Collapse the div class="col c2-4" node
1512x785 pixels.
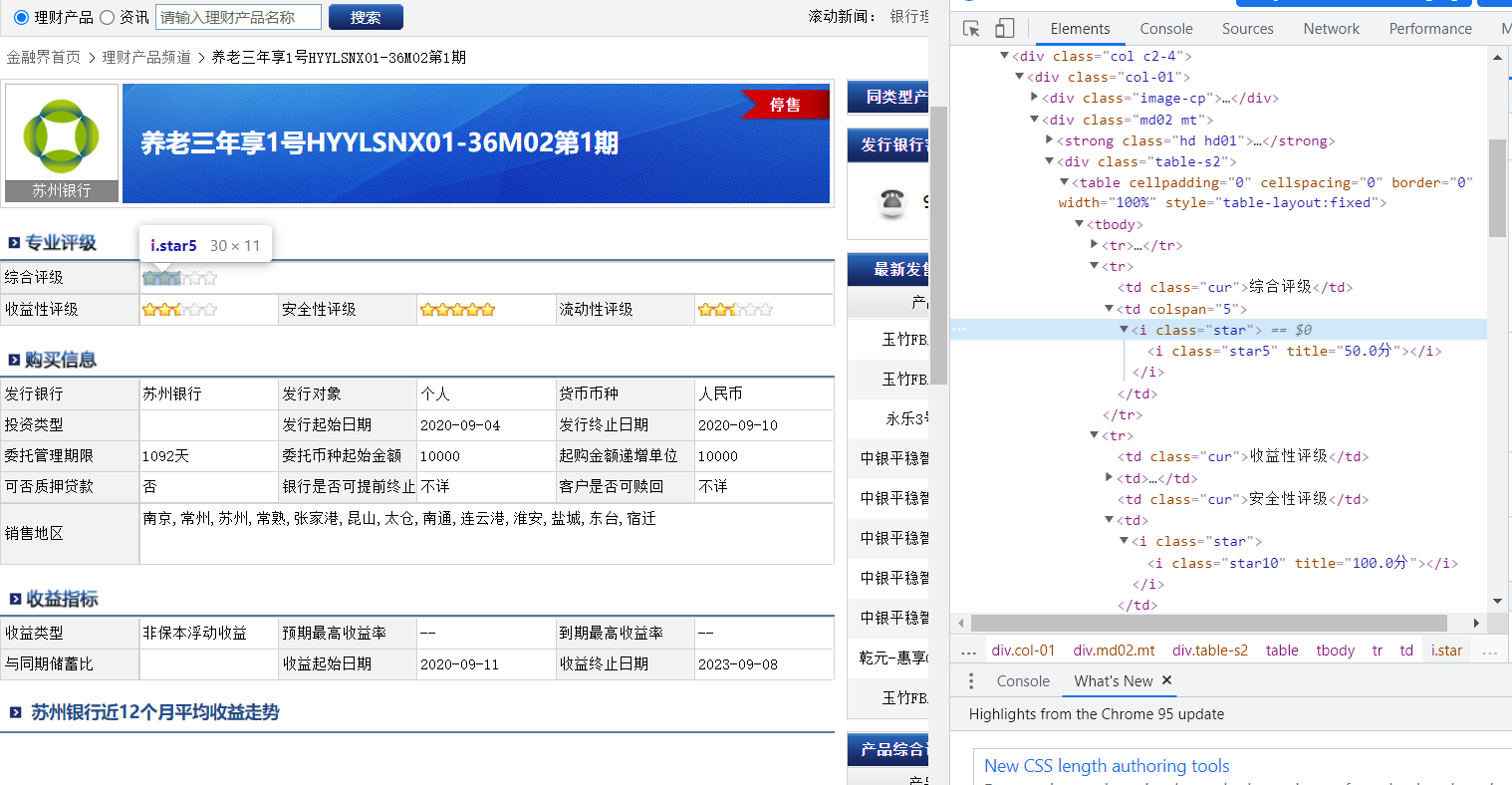[x=1004, y=56]
